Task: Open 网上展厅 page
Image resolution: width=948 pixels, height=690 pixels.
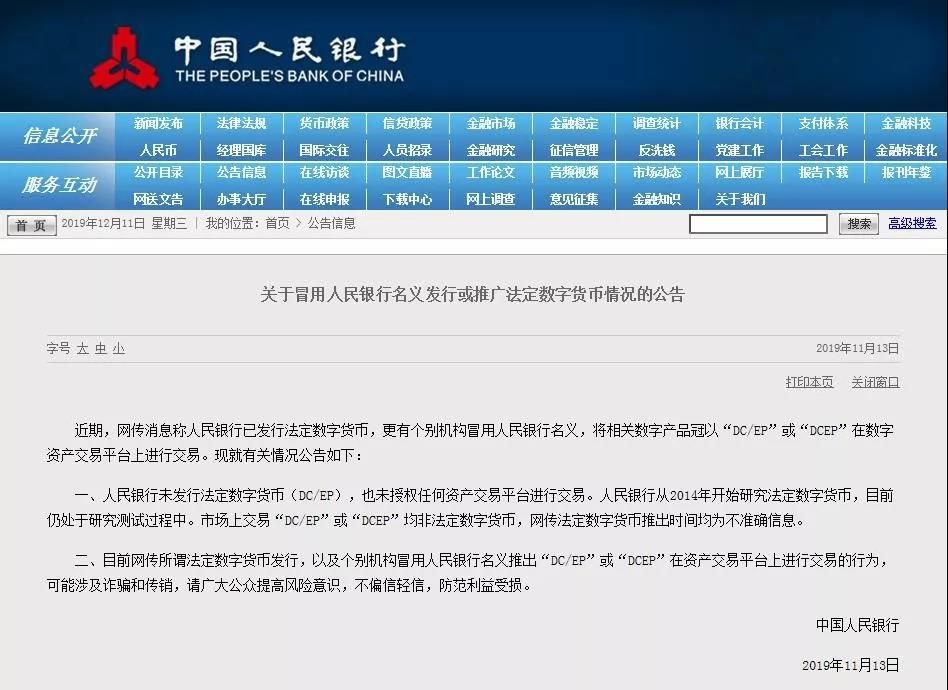Action: (740, 172)
